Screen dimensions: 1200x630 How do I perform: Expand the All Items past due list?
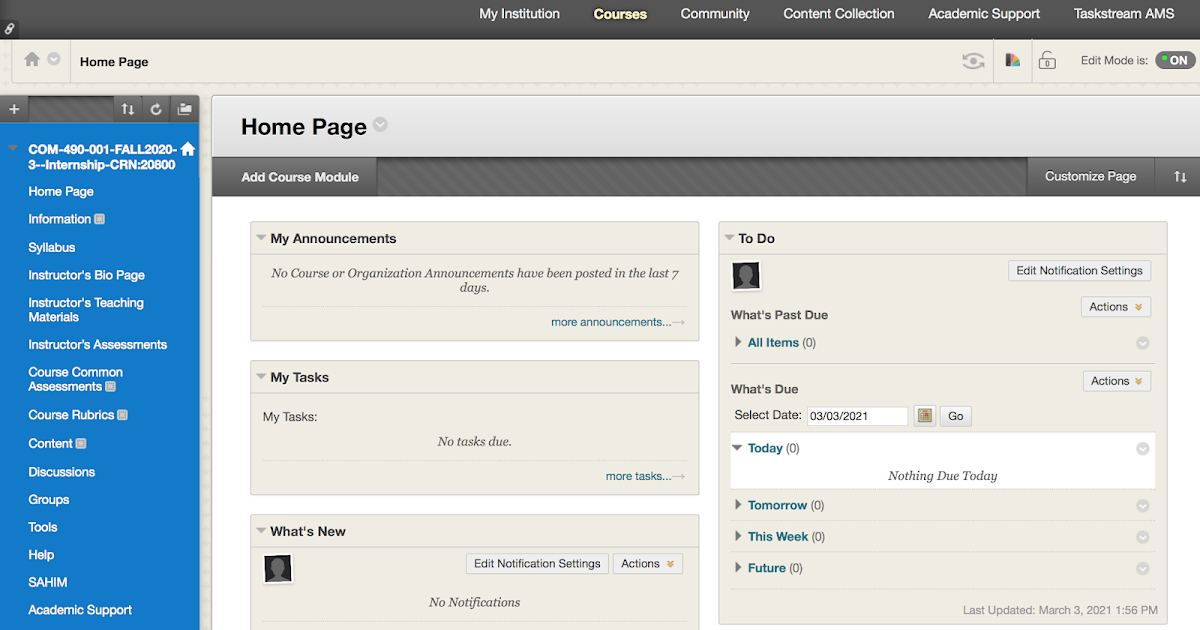[738, 342]
